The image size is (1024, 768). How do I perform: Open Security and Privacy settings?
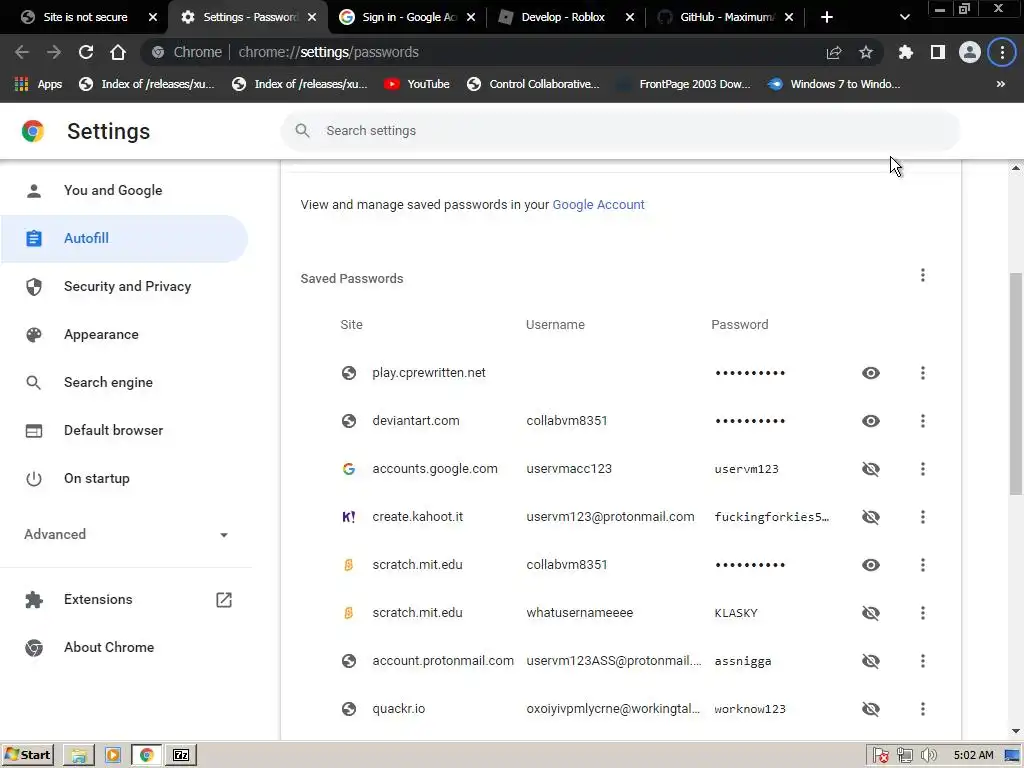click(x=124, y=287)
